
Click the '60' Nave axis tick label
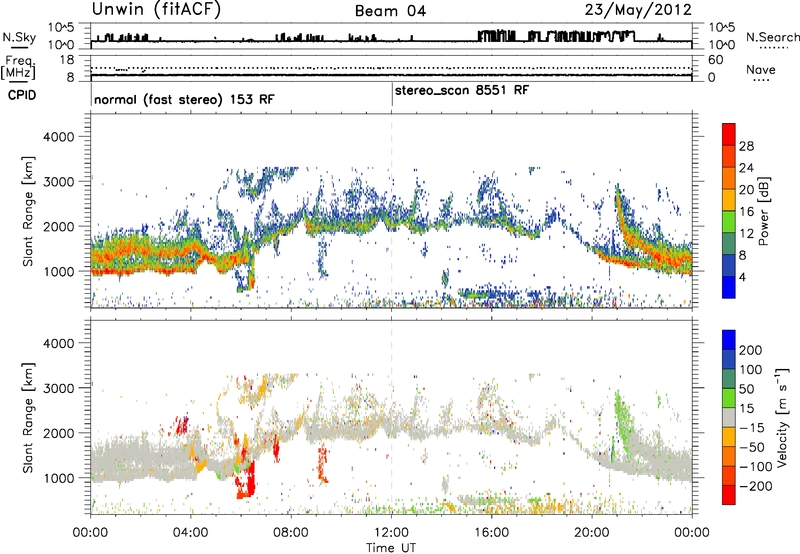pos(715,60)
